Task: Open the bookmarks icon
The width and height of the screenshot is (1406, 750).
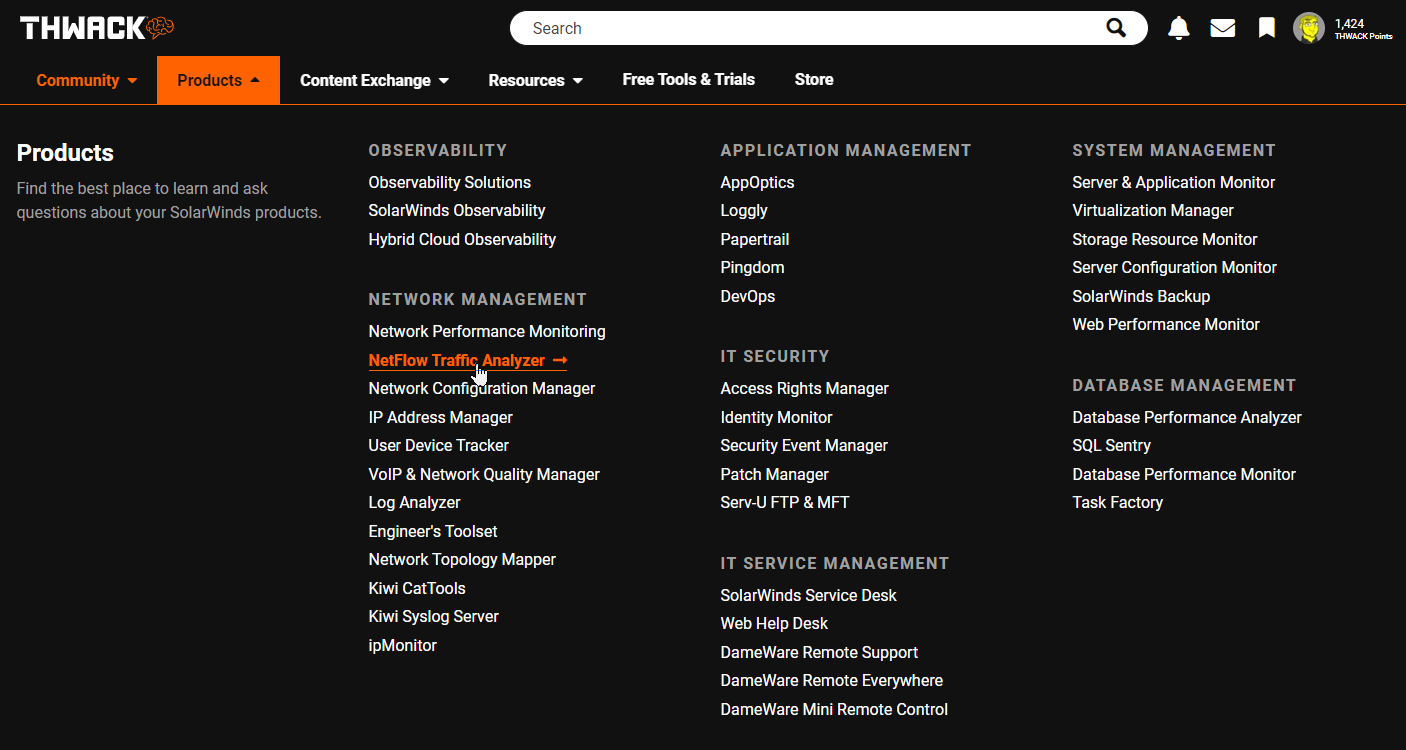Action: pyautogui.click(x=1267, y=28)
